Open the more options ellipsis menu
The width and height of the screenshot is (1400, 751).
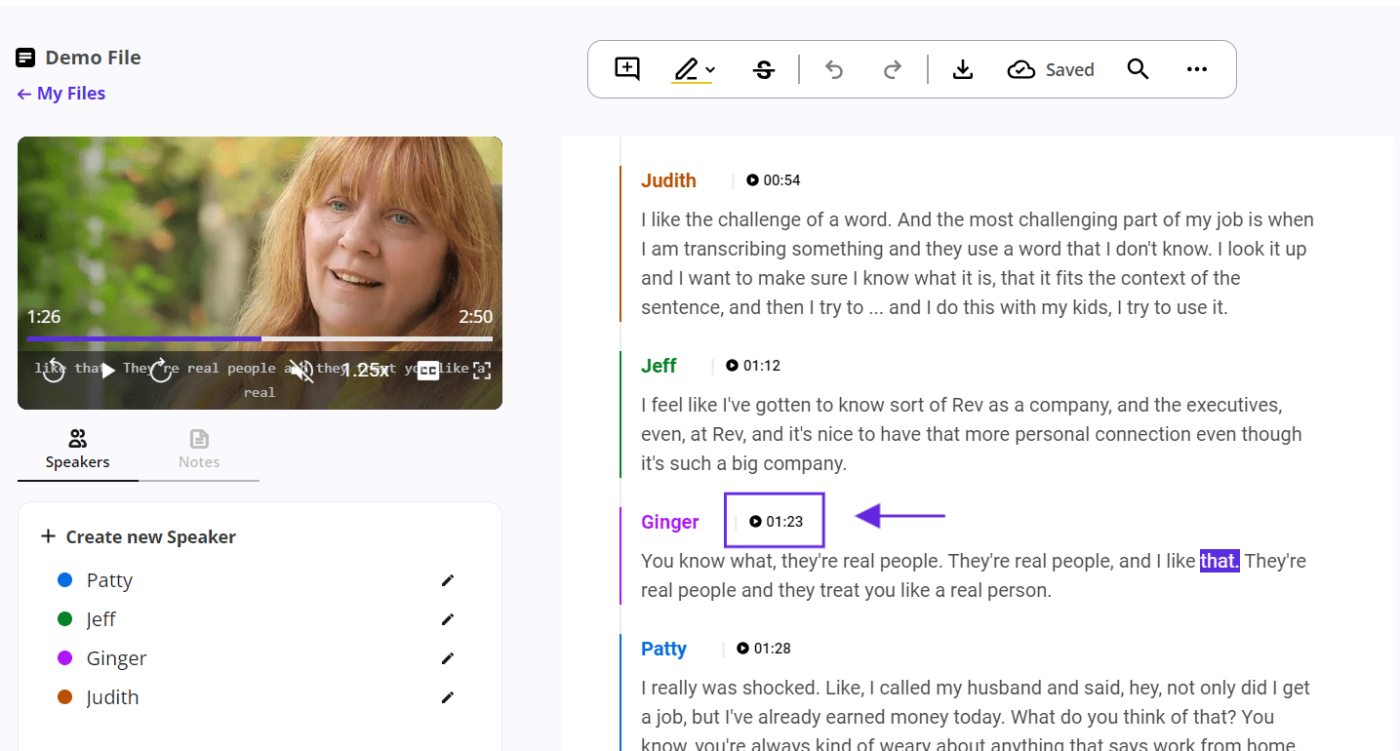pos(1196,70)
